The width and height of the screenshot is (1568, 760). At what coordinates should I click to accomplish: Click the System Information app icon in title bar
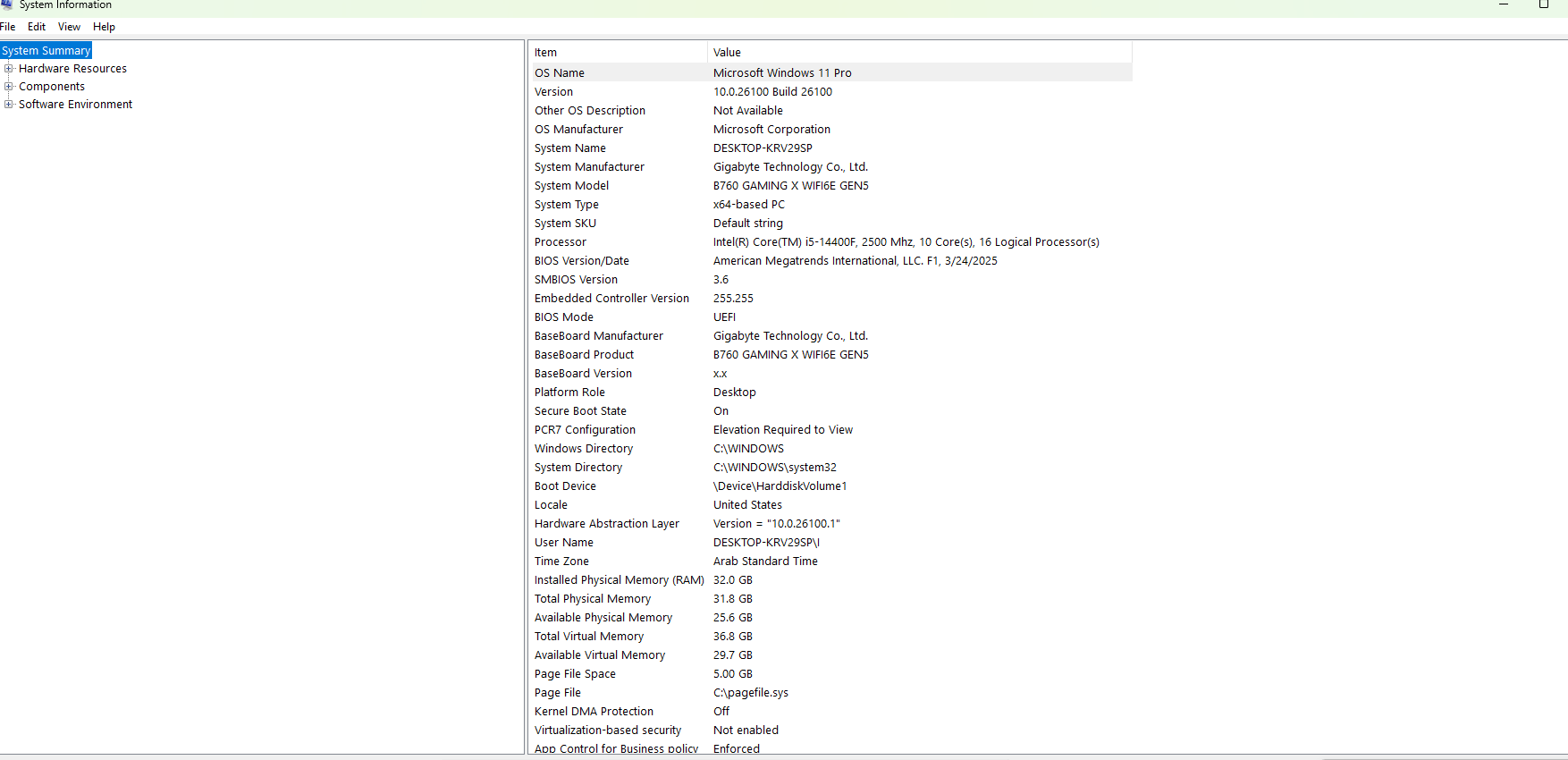tap(6, 4)
